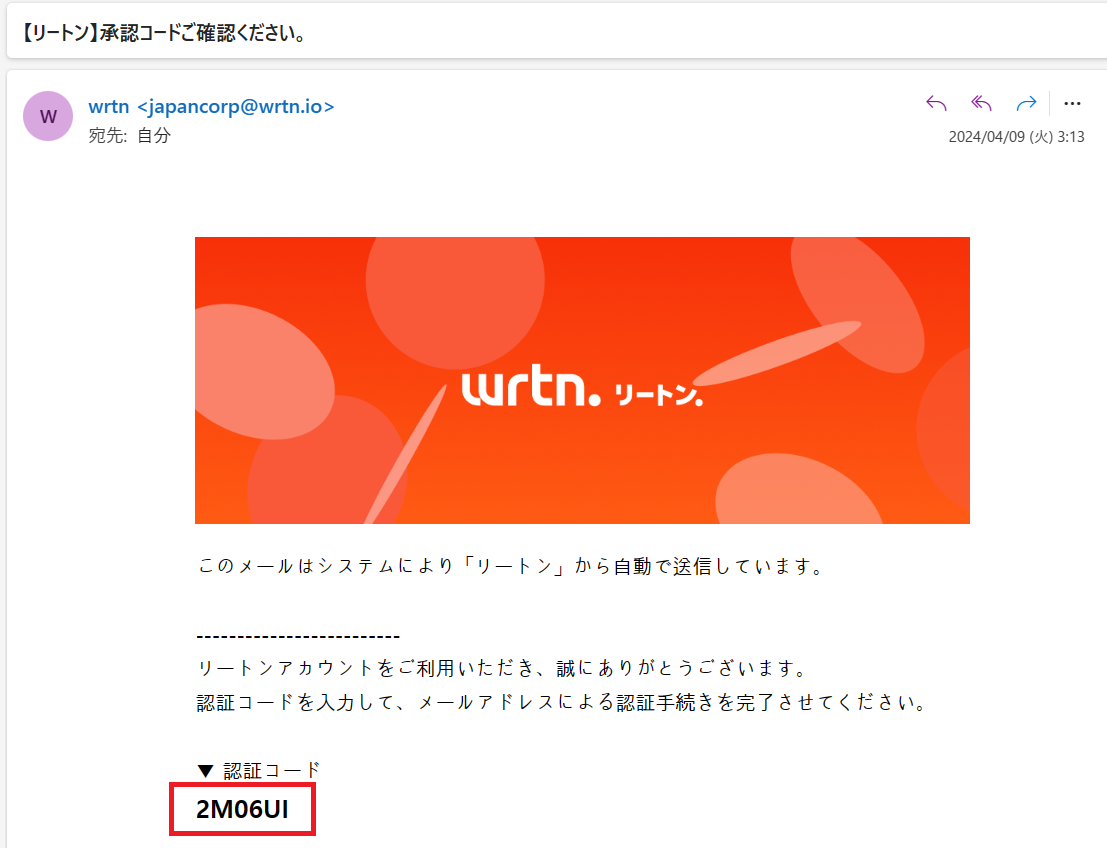Select the verification code 2M06UI
This screenshot has height=848, width=1107.
click(242, 809)
